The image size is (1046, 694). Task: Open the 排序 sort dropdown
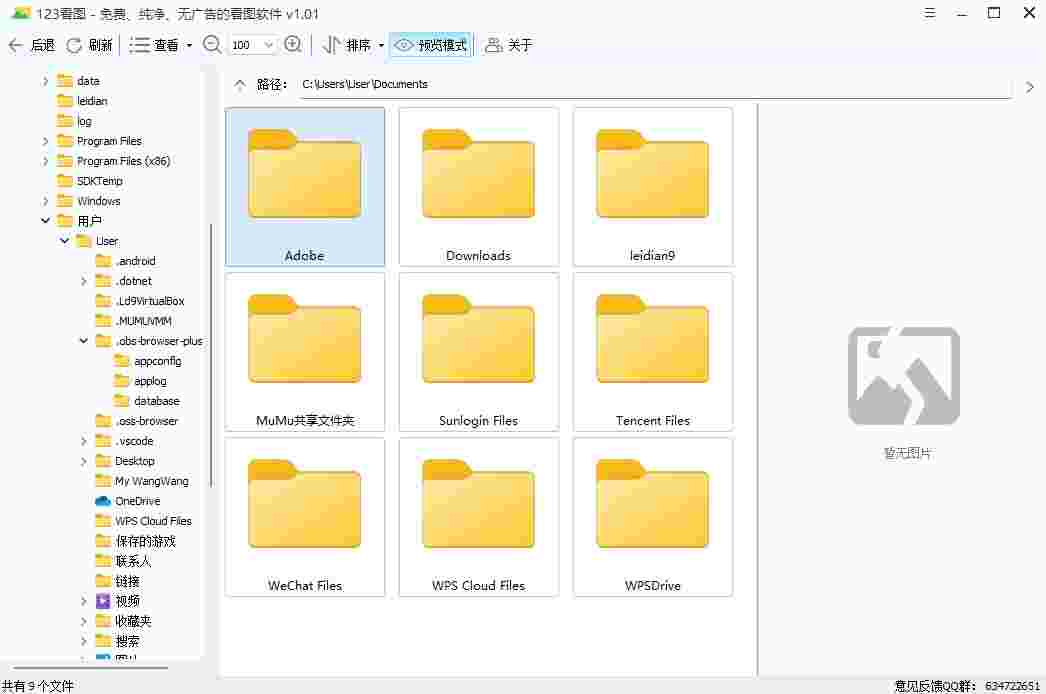click(354, 45)
